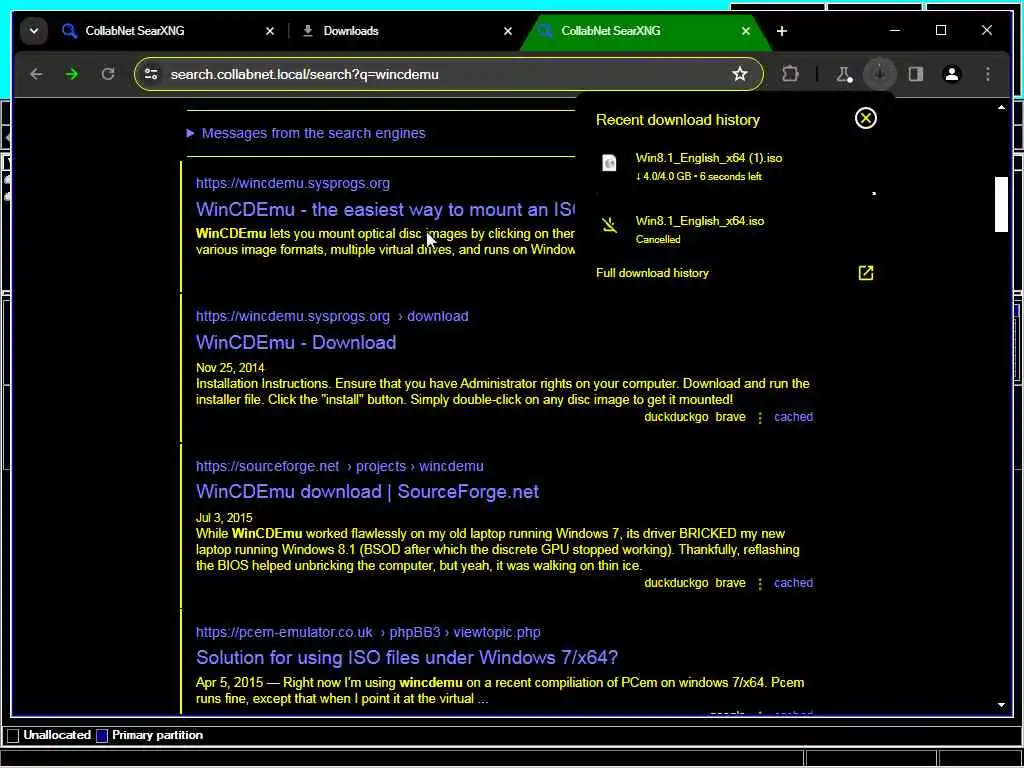
Task: Click the page scrollbar thumb
Action: click(x=1001, y=204)
